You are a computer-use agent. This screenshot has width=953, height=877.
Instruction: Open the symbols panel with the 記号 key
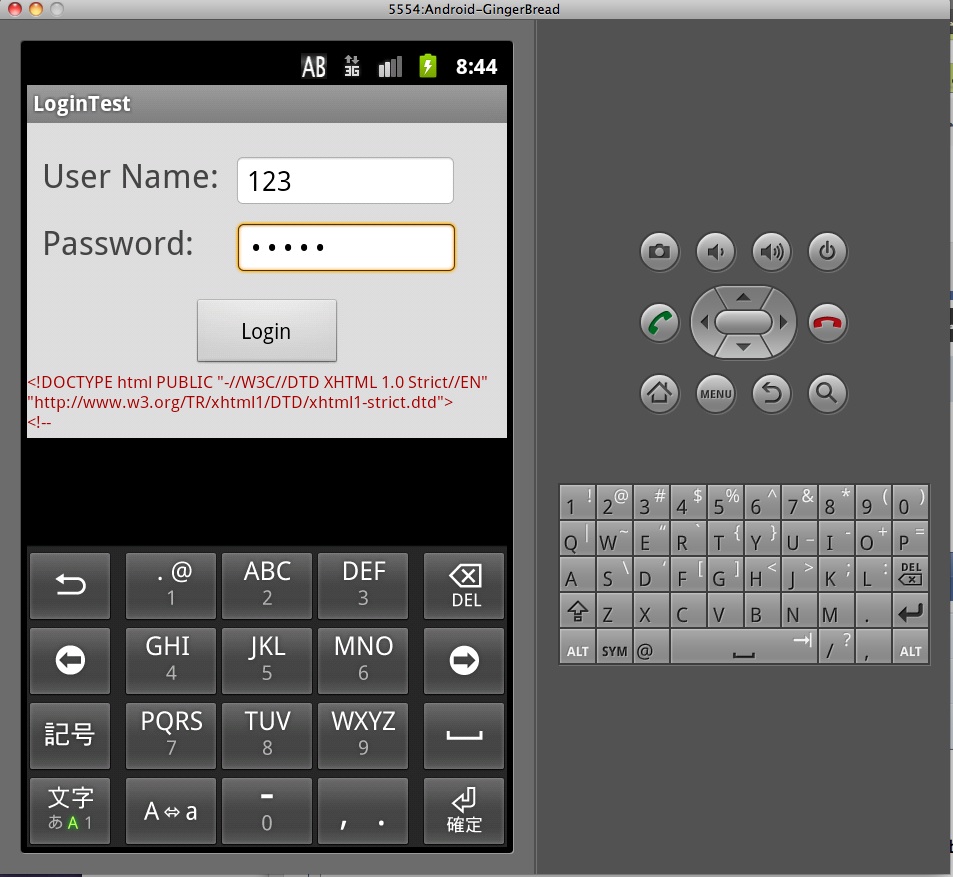point(70,735)
